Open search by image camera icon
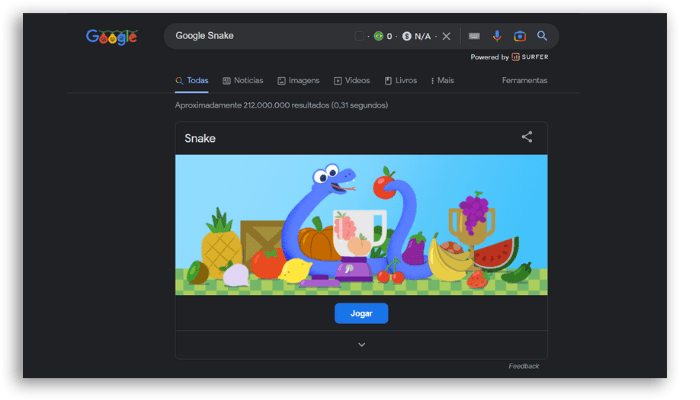 pos(520,36)
